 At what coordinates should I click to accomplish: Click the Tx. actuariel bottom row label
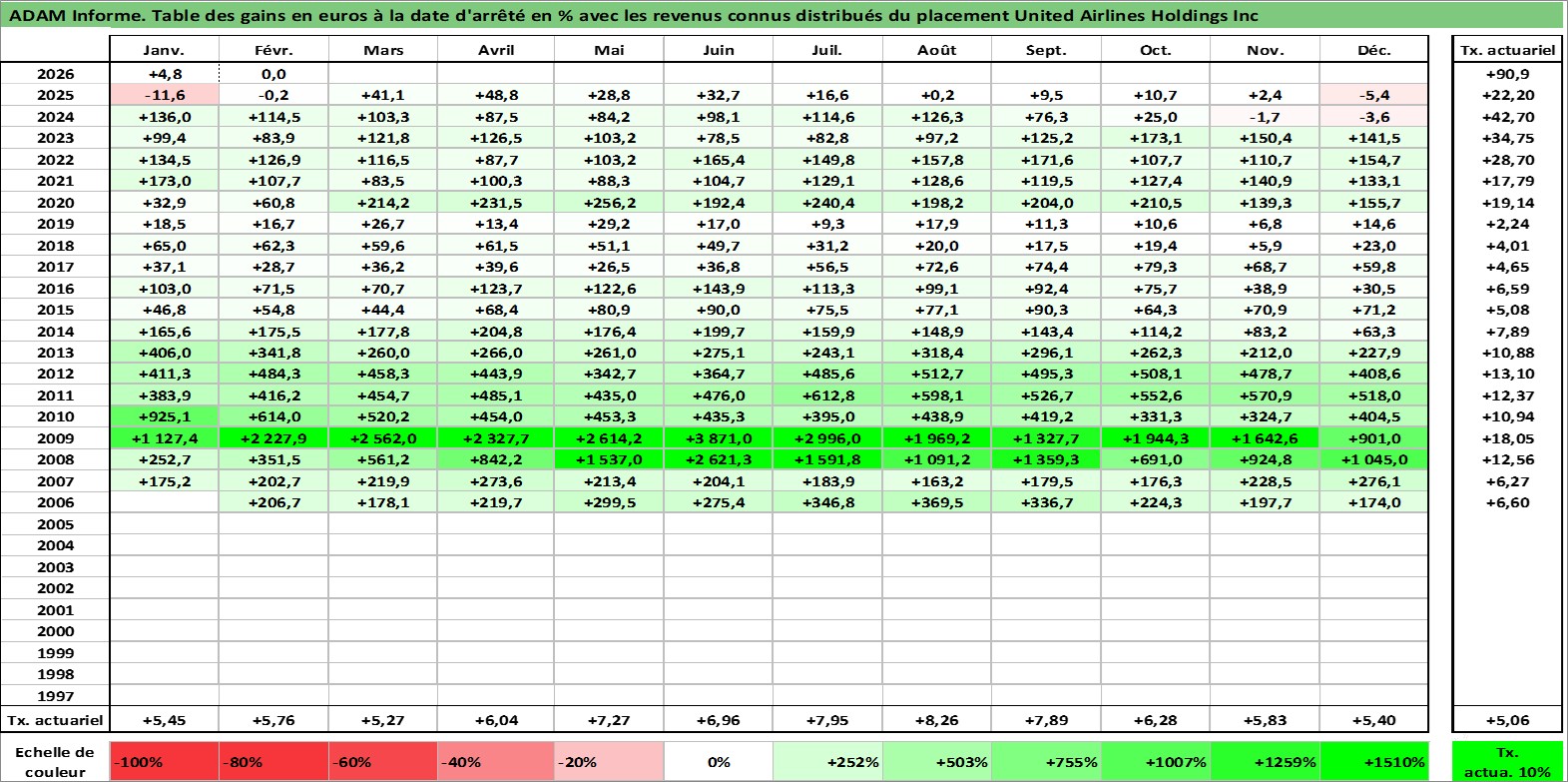click(x=55, y=720)
